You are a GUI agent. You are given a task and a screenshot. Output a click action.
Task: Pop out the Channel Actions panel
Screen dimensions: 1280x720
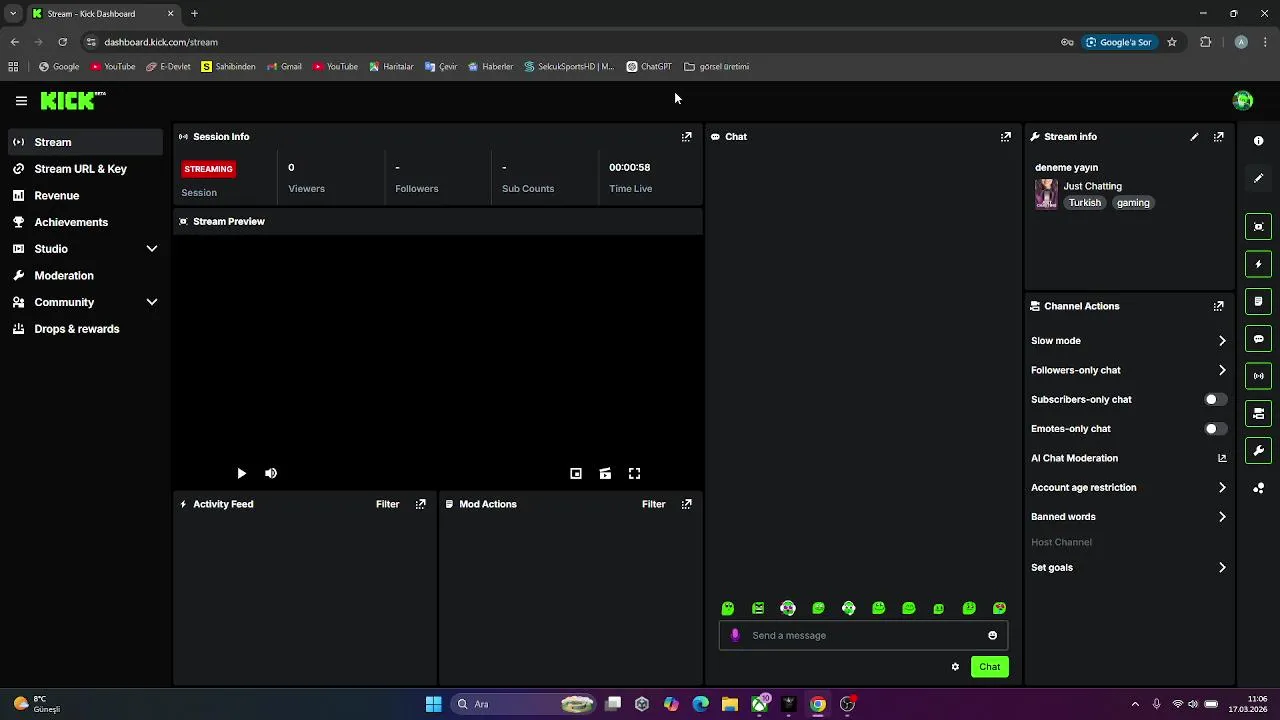[x=1218, y=306]
